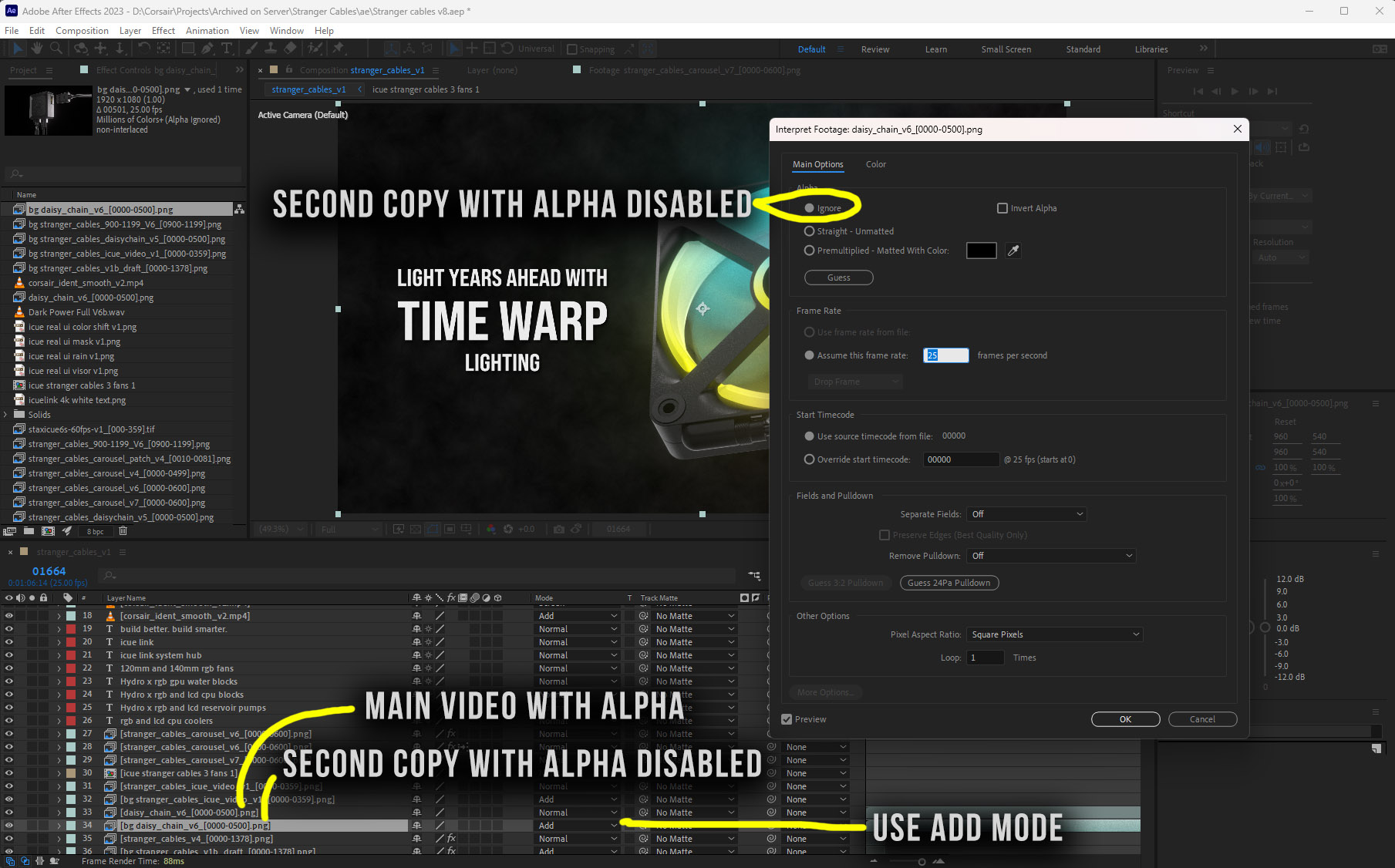Open the workspace overflow double-chevron
This screenshot has width=1395, height=868.
(1203, 49)
